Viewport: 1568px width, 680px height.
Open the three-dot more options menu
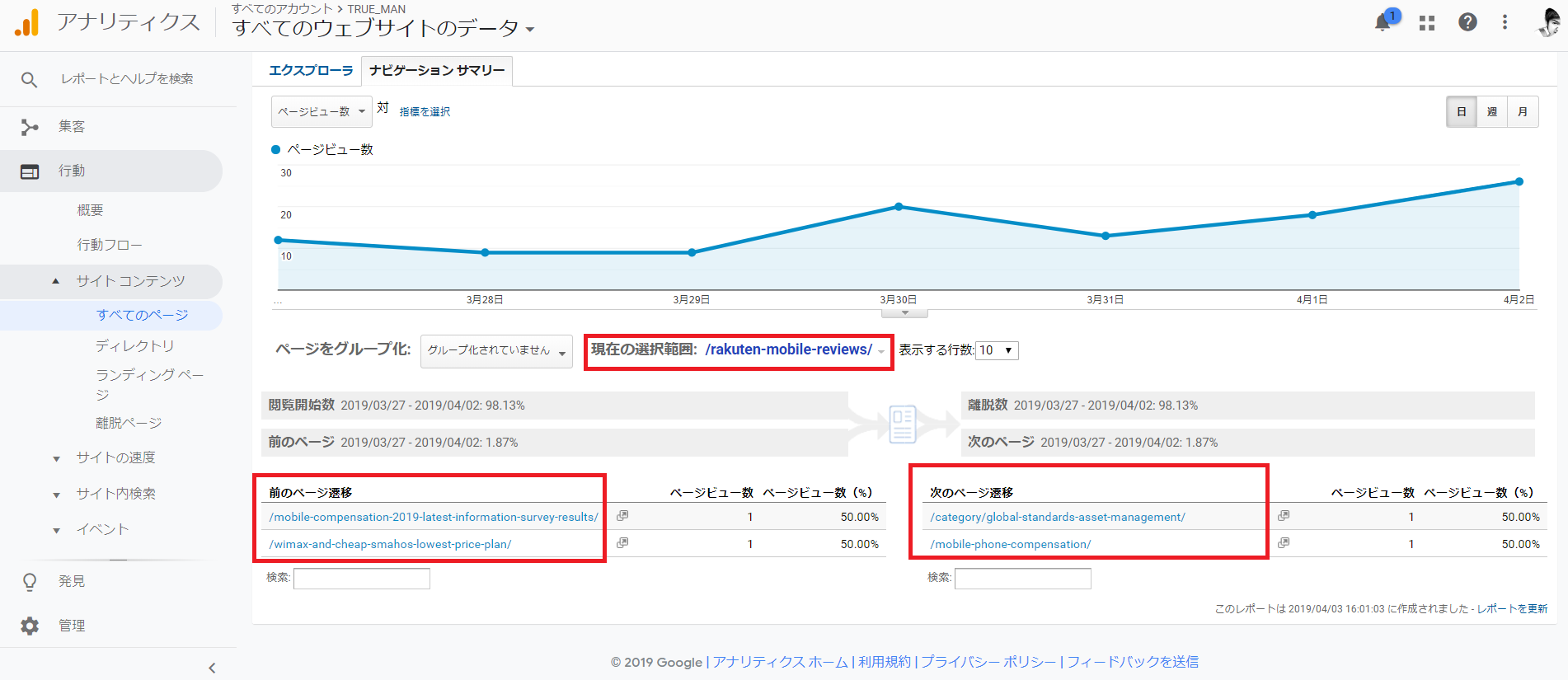pyautogui.click(x=1505, y=22)
